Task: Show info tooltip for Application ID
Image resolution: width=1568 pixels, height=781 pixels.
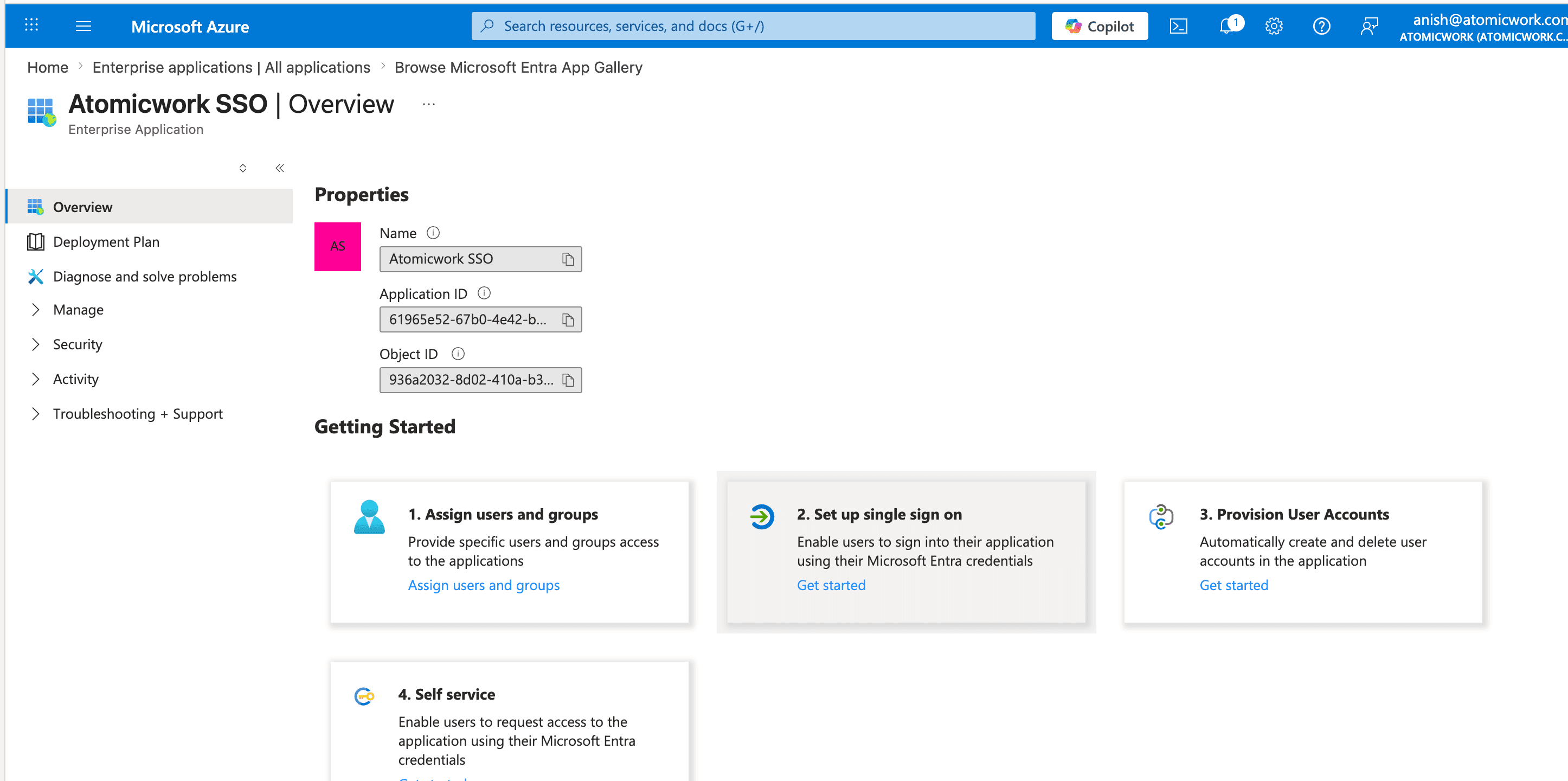Action: point(484,293)
